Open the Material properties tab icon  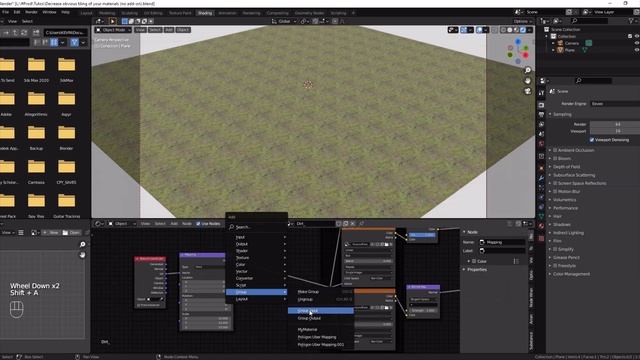tap(541, 226)
